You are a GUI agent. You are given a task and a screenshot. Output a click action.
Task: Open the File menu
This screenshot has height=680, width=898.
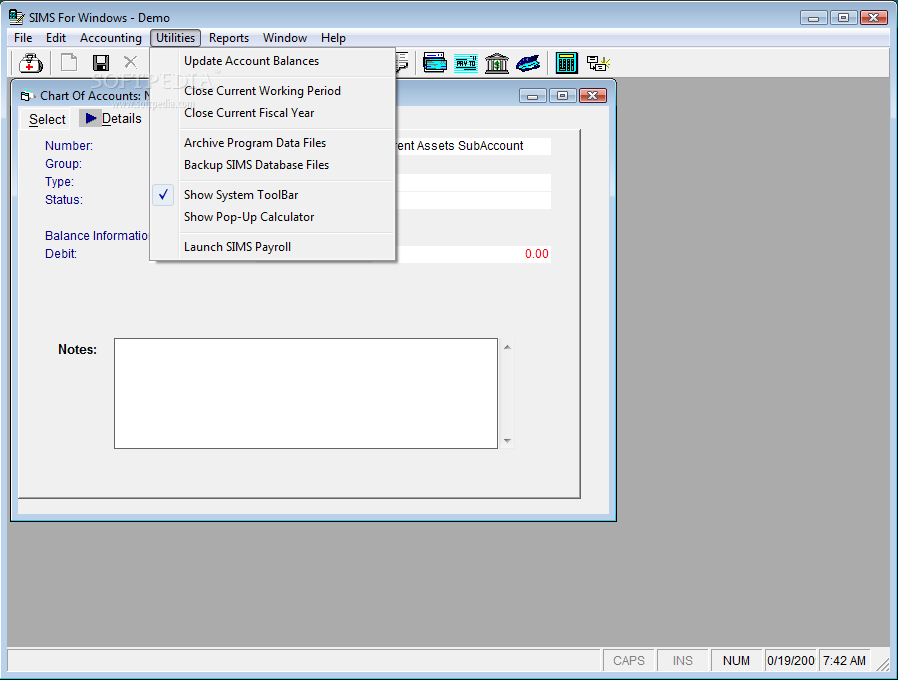[23, 38]
